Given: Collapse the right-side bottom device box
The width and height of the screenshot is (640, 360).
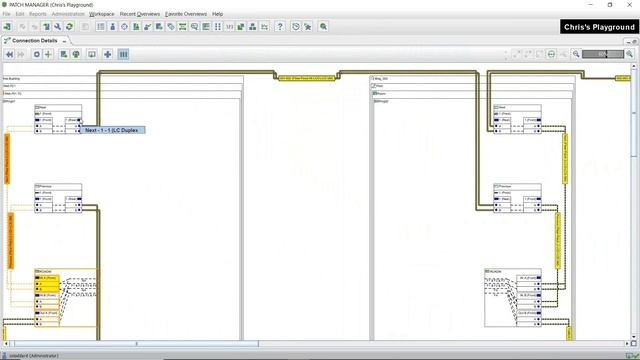Looking at the screenshot, I should [487, 271].
